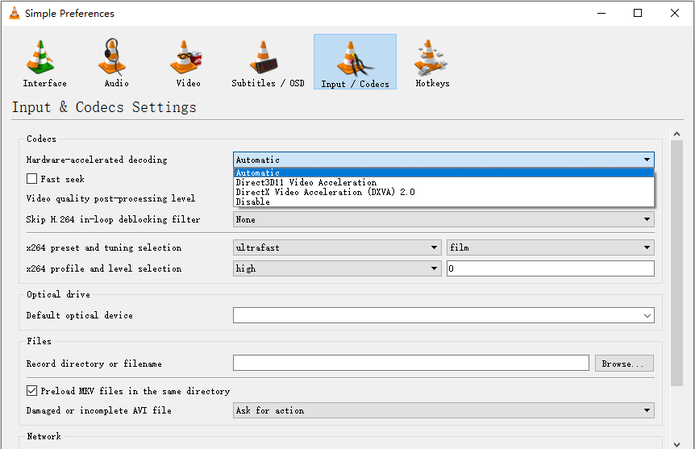The image size is (695, 449).
Task: Uncheck Preload MKV files in same directory
Action: [32, 390]
